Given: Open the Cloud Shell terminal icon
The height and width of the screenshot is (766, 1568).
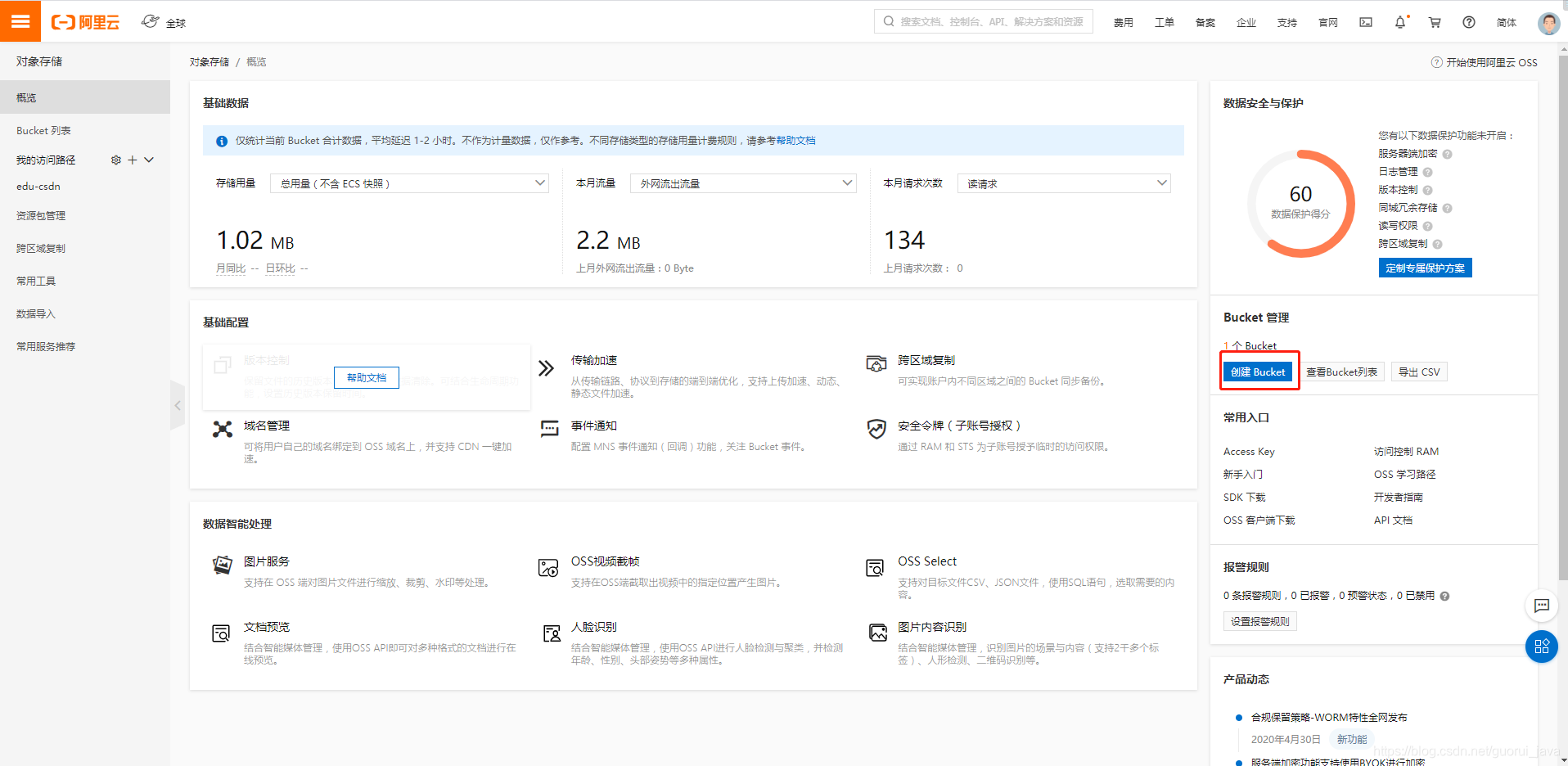Looking at the screenshot, I should coord(1366,22).
